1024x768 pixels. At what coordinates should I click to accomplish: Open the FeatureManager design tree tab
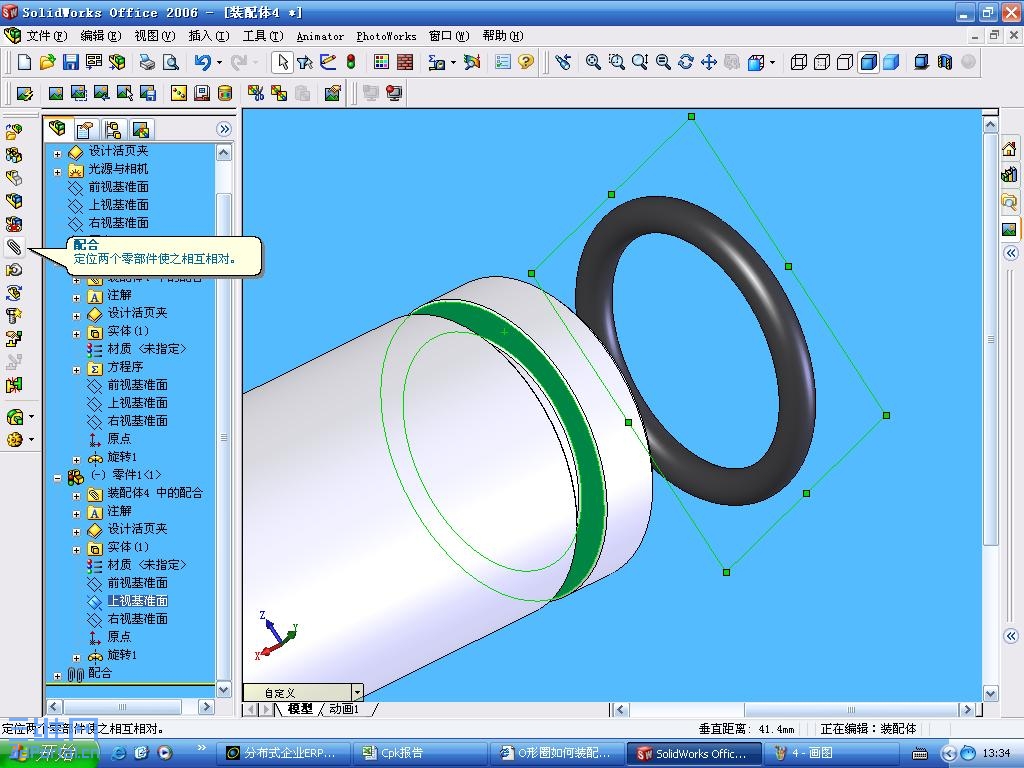click(x=58, y=129)
